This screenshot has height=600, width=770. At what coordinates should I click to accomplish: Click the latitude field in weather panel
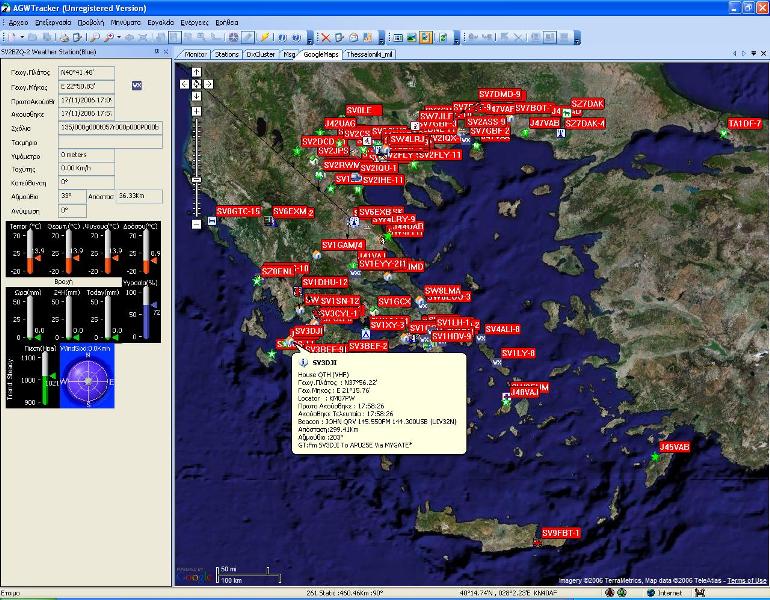point(86,73)
